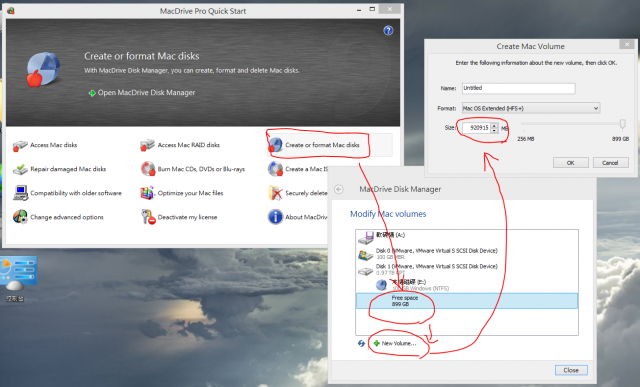Open the Control Panel desktop icon

click(x=18, y=279)
